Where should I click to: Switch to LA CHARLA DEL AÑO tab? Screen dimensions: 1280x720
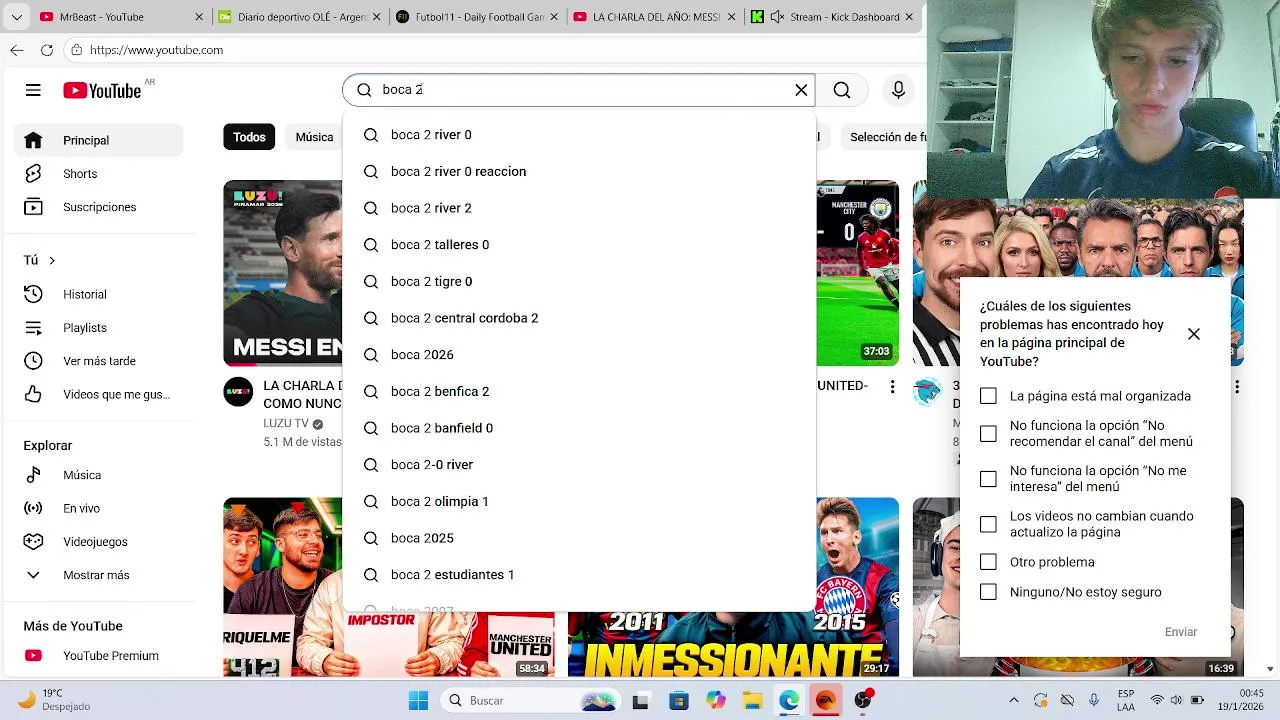point(654,17)
